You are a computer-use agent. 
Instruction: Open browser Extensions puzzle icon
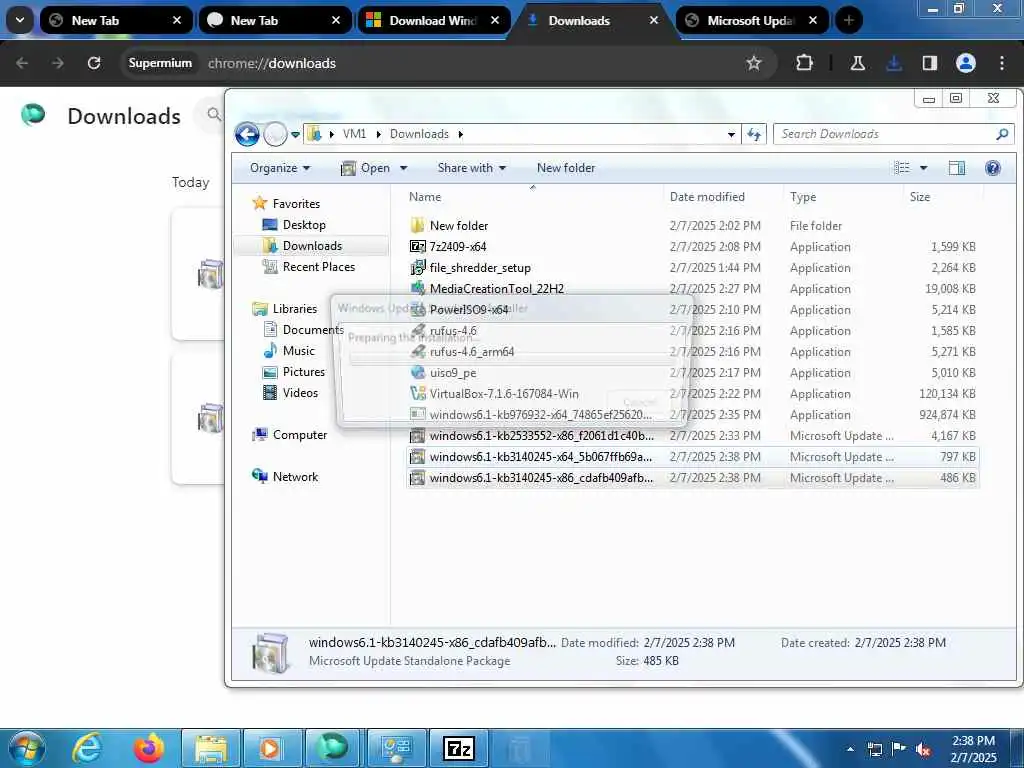[x=804, y=63]
